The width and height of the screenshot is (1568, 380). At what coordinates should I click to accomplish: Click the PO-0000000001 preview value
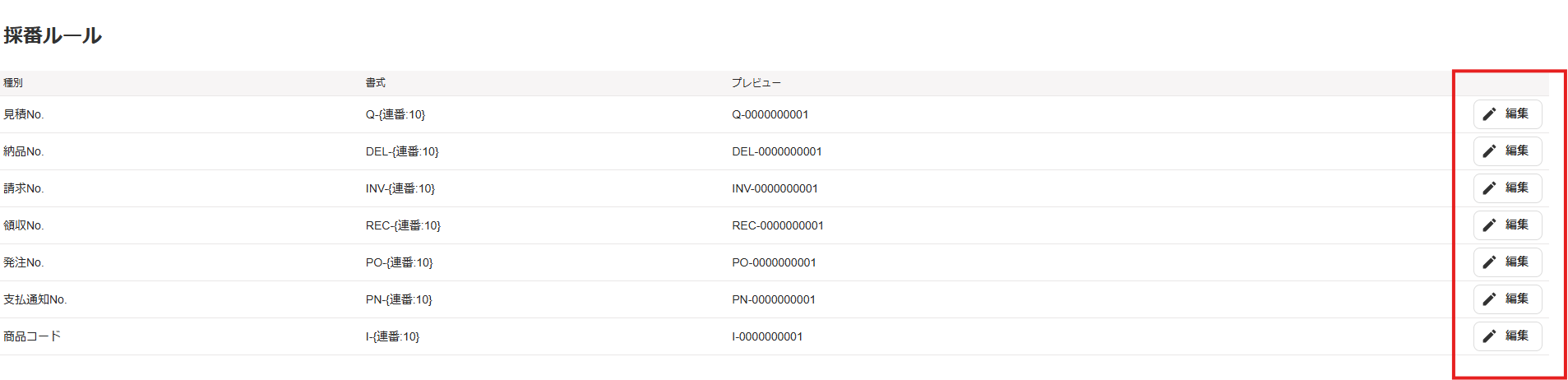pyautogui.click(x=774, y=262)
